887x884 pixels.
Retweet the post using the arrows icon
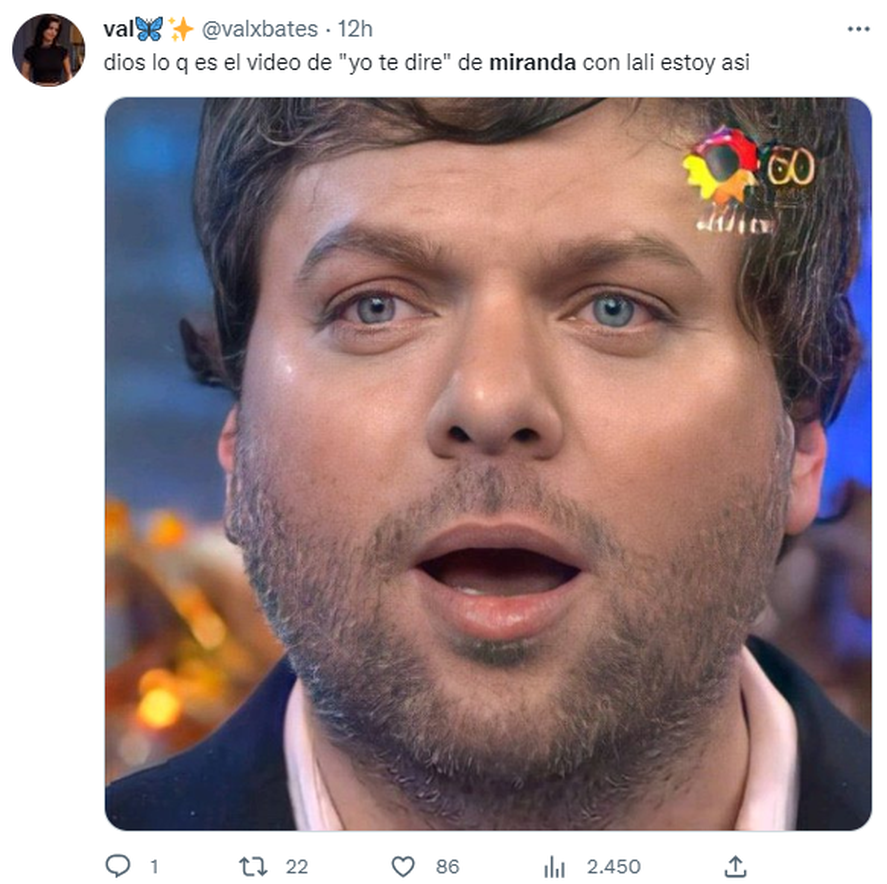[252, 866]
